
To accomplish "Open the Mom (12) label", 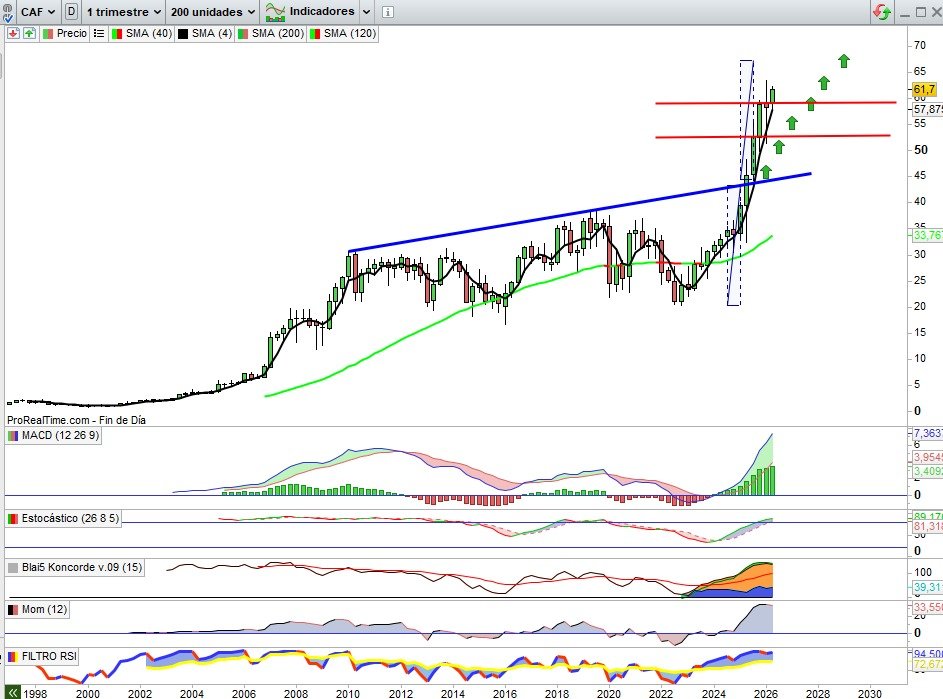I will click(45, 609).
